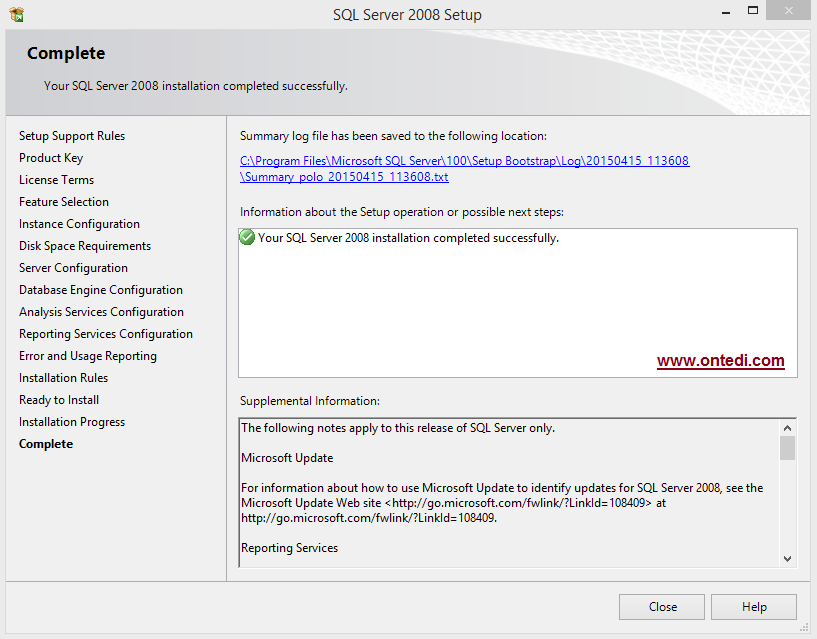This screenshot has width=817, height=639.
Task: Click the Supplemental Information scroll down arrow
Action: point(787,559)
